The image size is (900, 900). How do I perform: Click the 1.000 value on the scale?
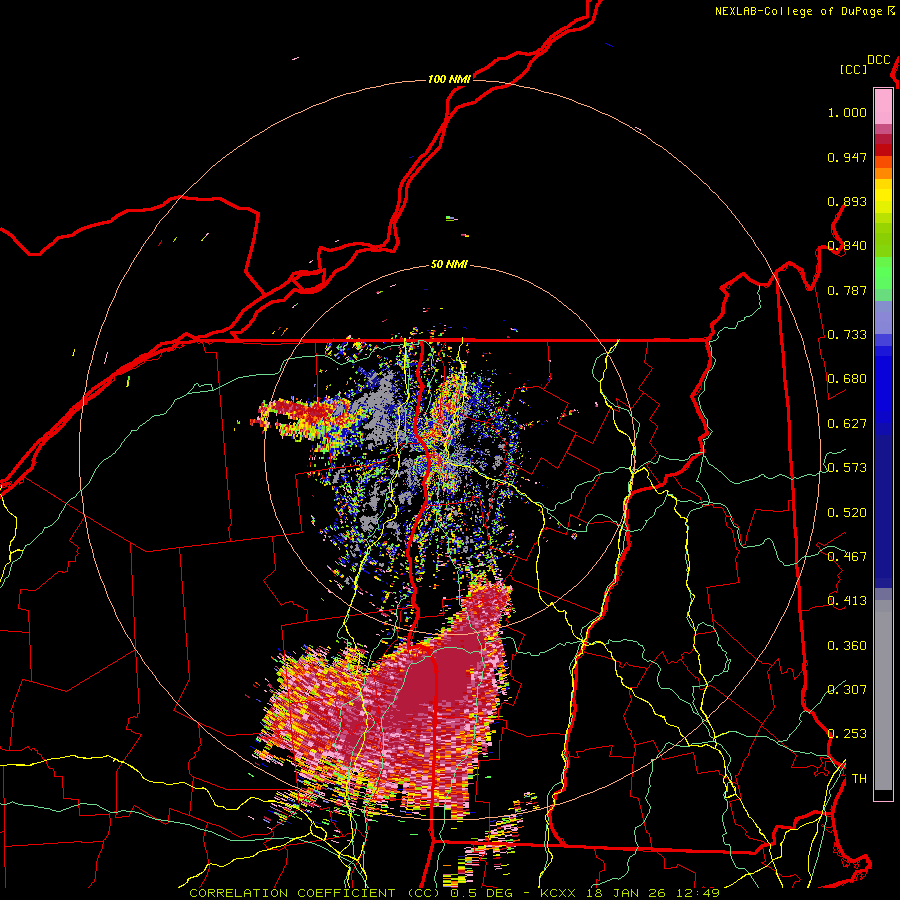point(847,112)
